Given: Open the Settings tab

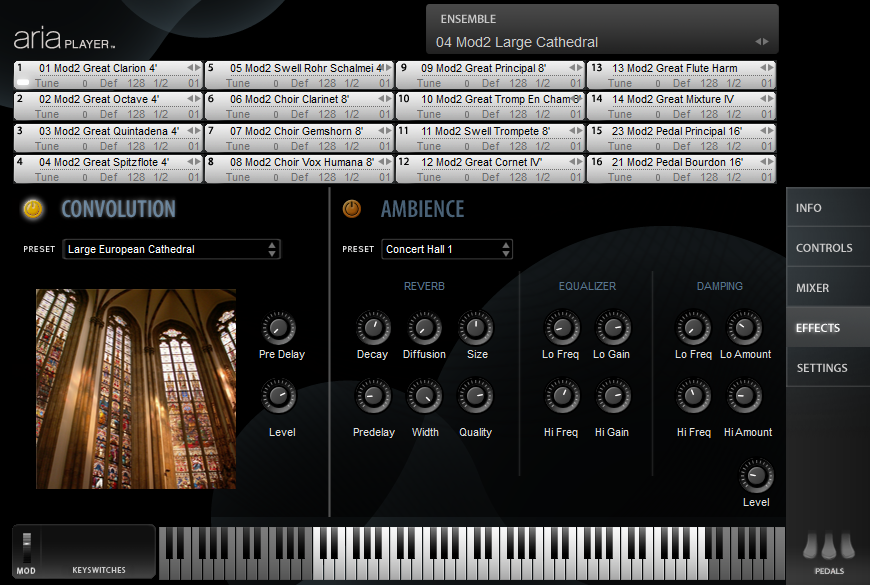Looking at the screenshot, I should pos(827,368).
